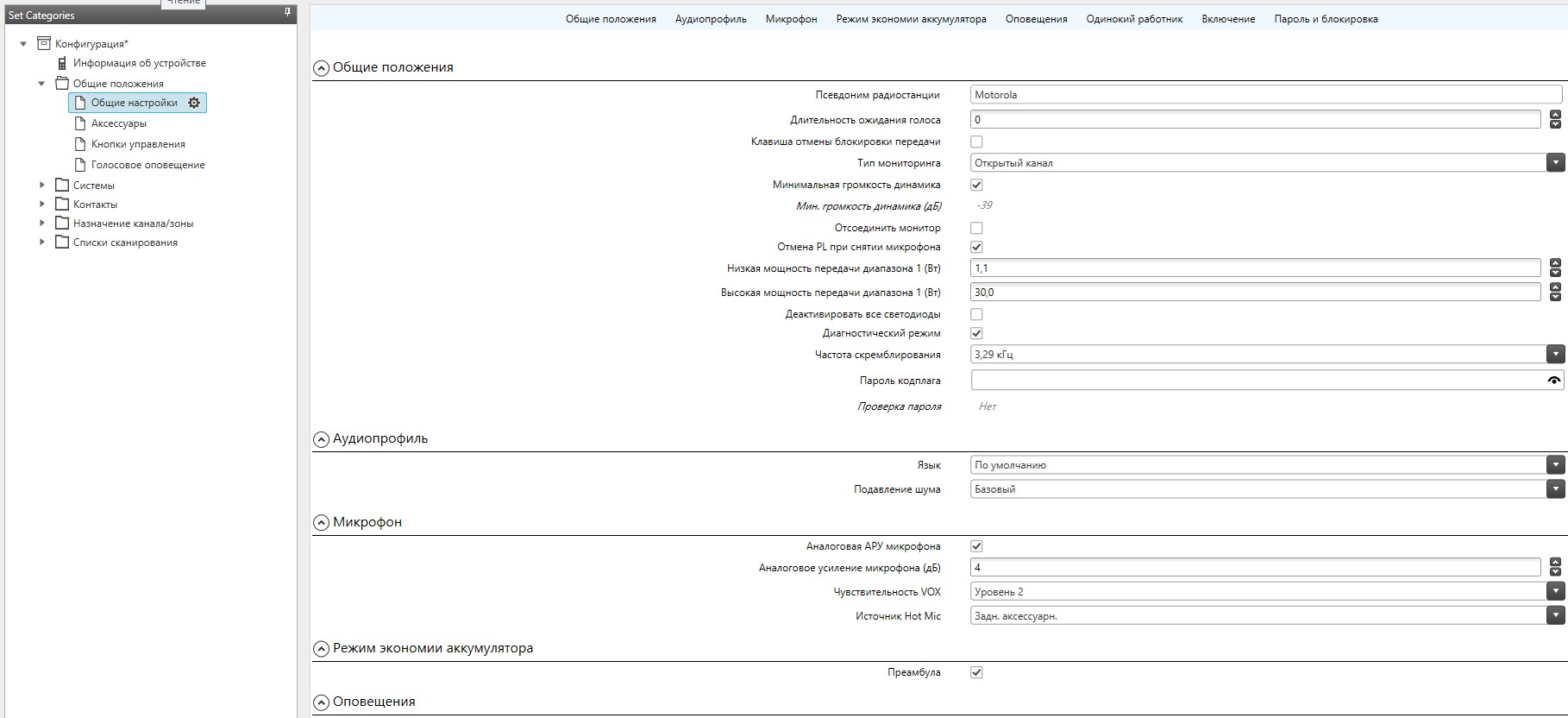
Task: Toggle Диагностический режим checkbox
Action: (x=976, y=333)
